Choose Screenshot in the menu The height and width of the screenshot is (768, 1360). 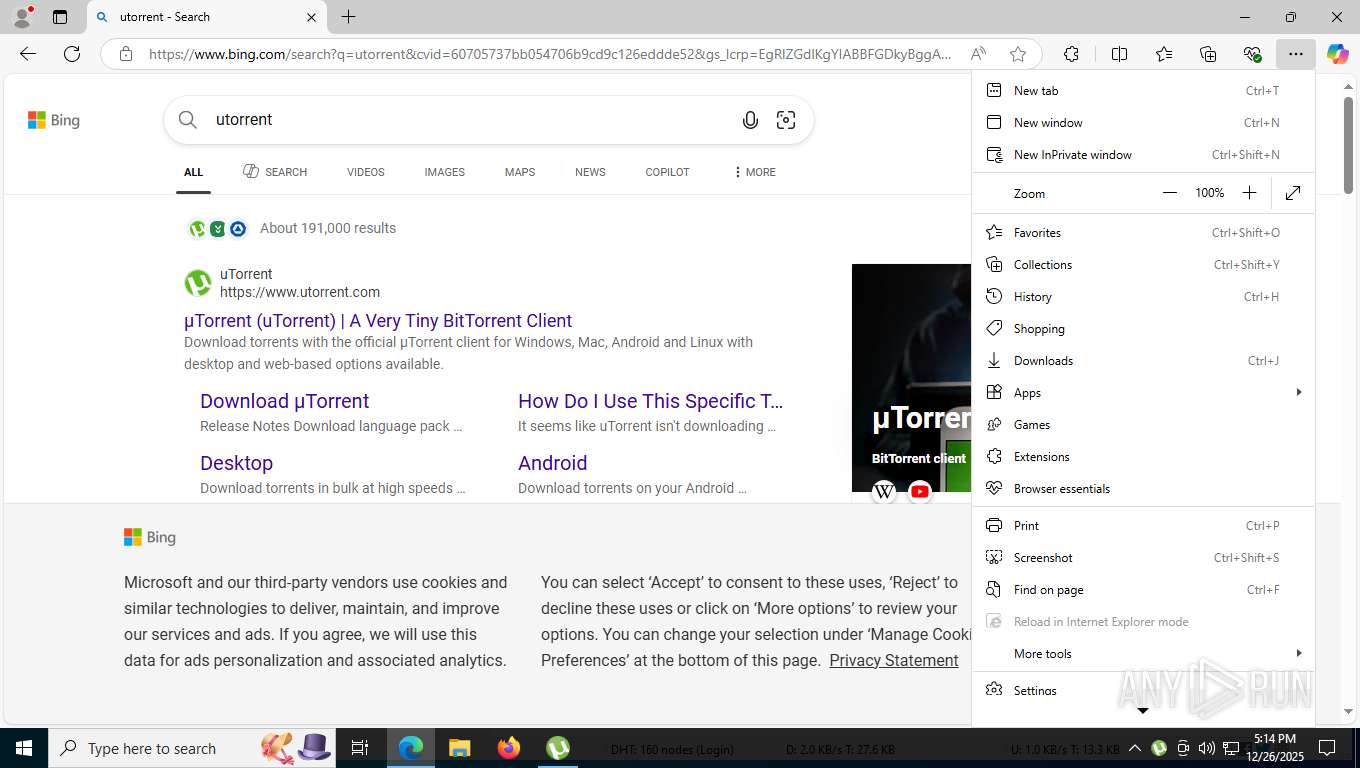click(x=1143, y=557)
